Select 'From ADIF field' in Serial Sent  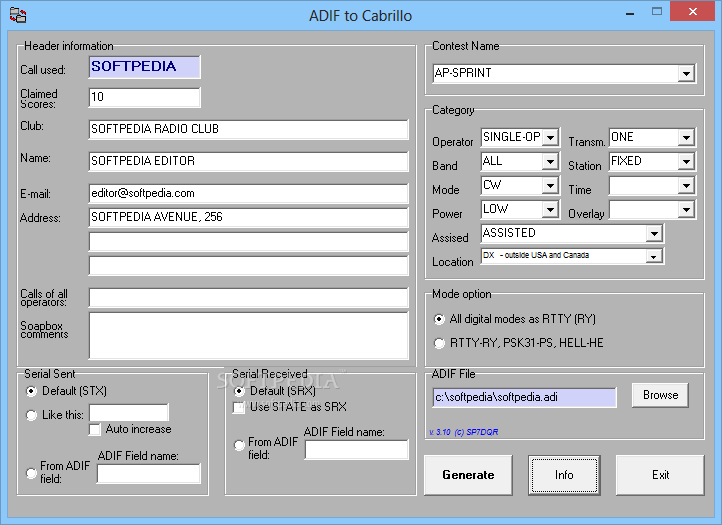click(x=31, y=473)
